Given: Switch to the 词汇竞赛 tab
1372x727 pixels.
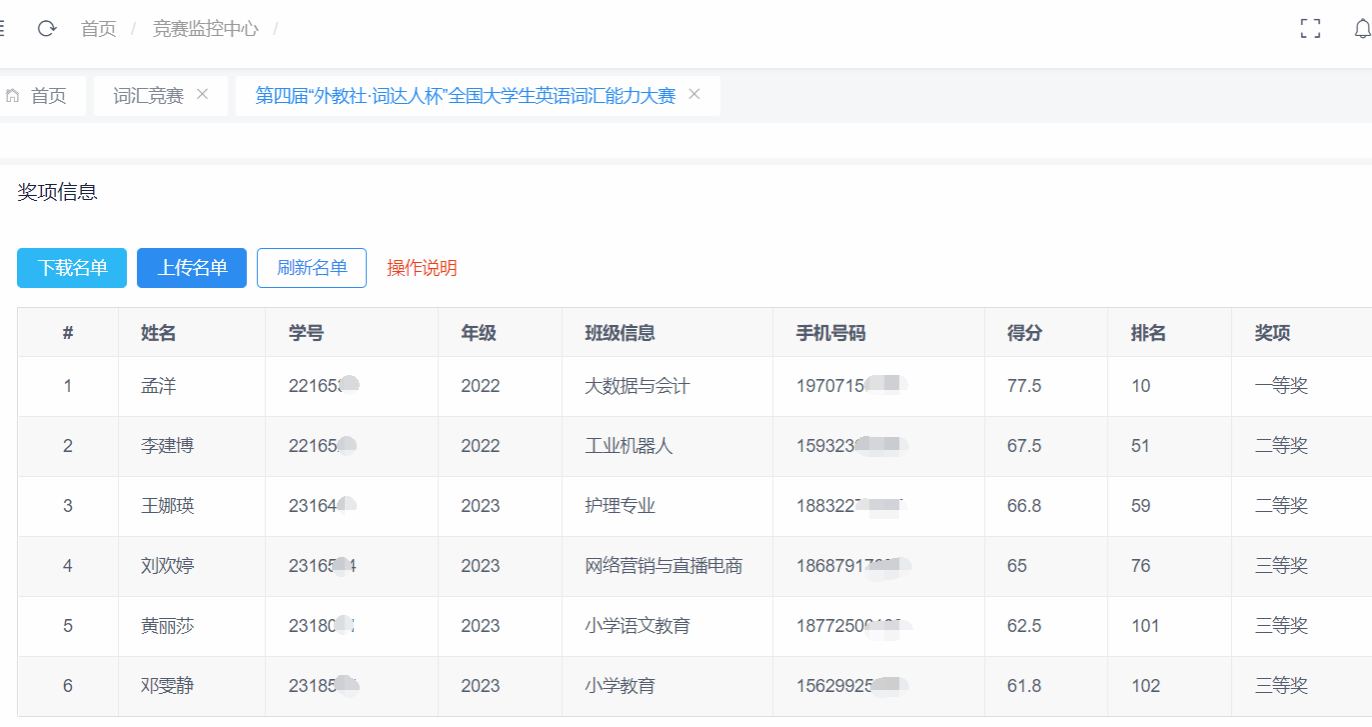Looking at the screenshot, I should 148,96.
